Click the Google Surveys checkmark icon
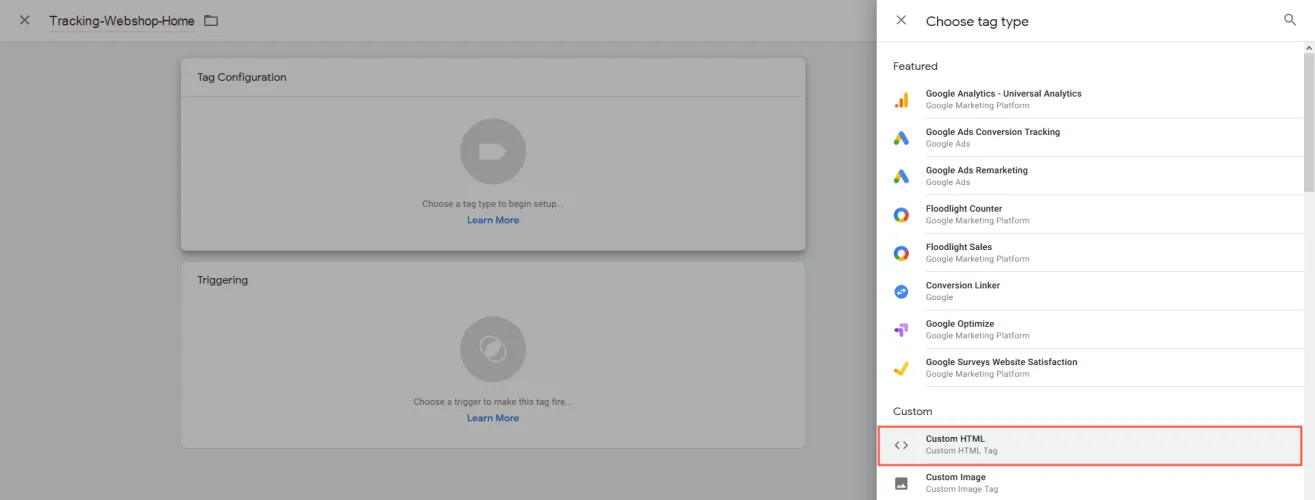Screen dimensions: 1315x500 point(901,368)
